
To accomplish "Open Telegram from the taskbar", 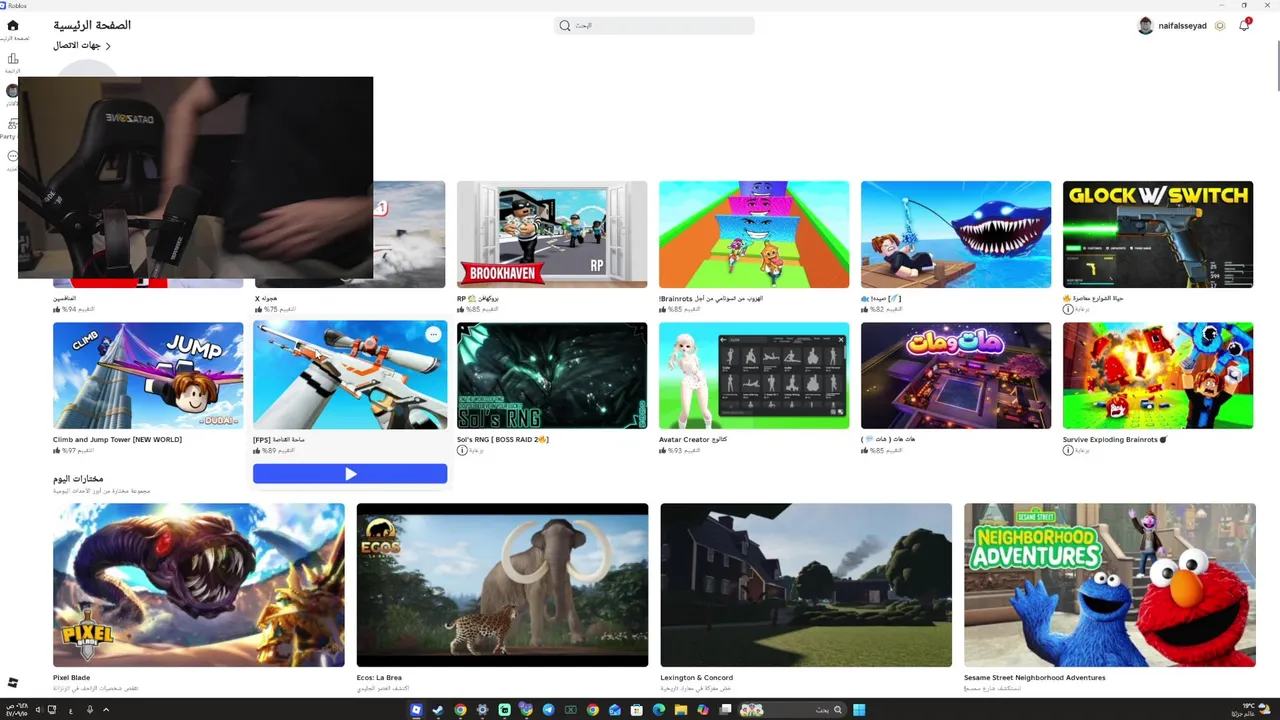I will pyautogui.click(x=548, y=710).
